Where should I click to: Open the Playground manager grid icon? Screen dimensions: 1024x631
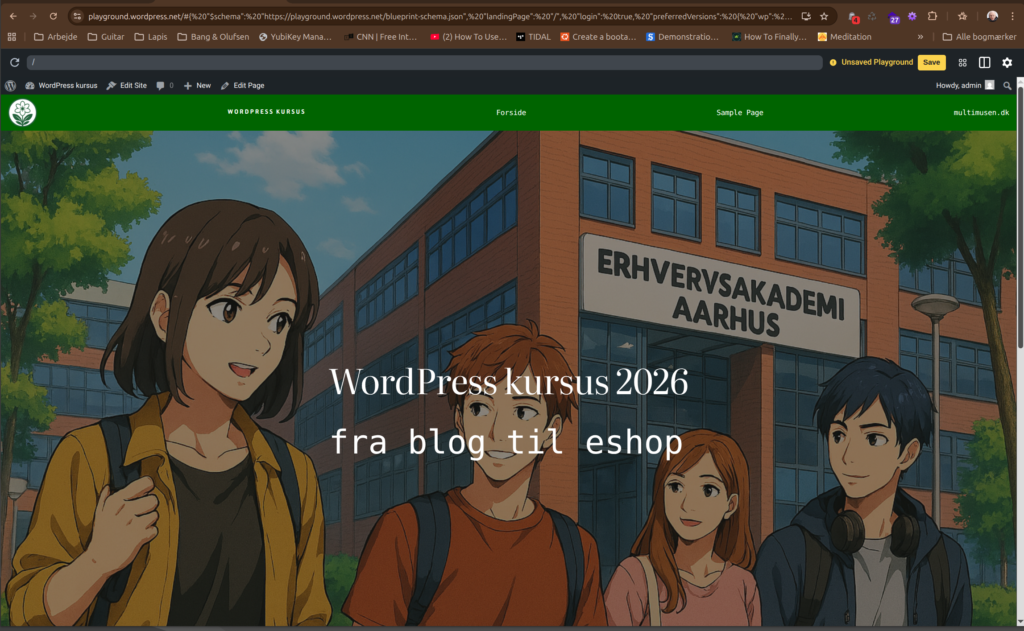tap(962, 62)
